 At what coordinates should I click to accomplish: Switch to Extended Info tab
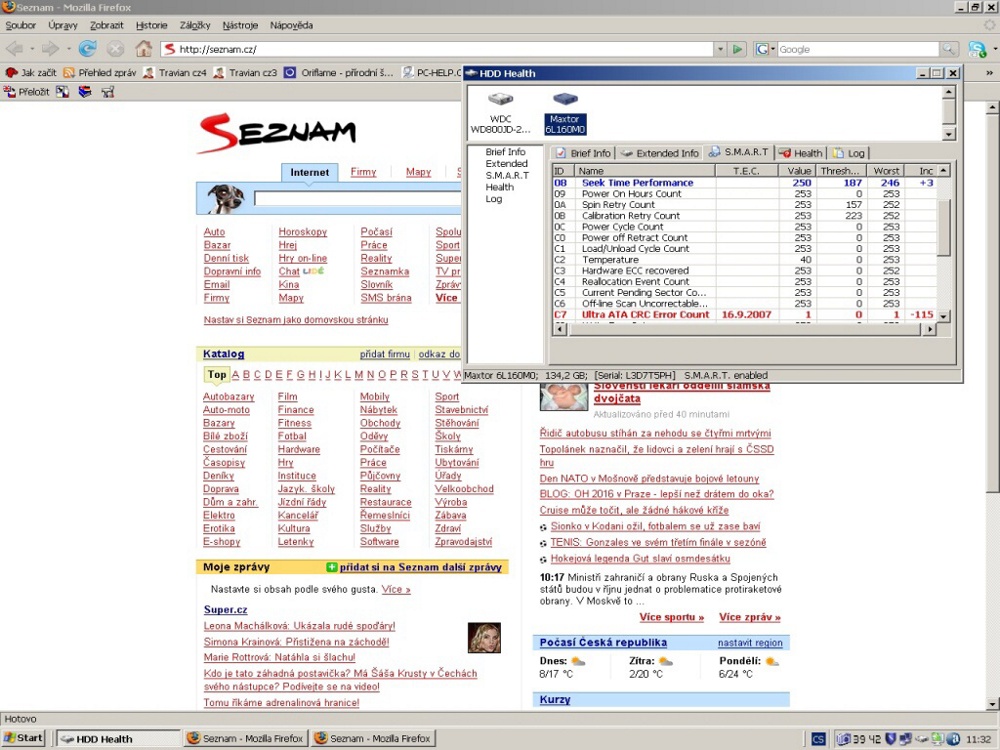(659, 153)
